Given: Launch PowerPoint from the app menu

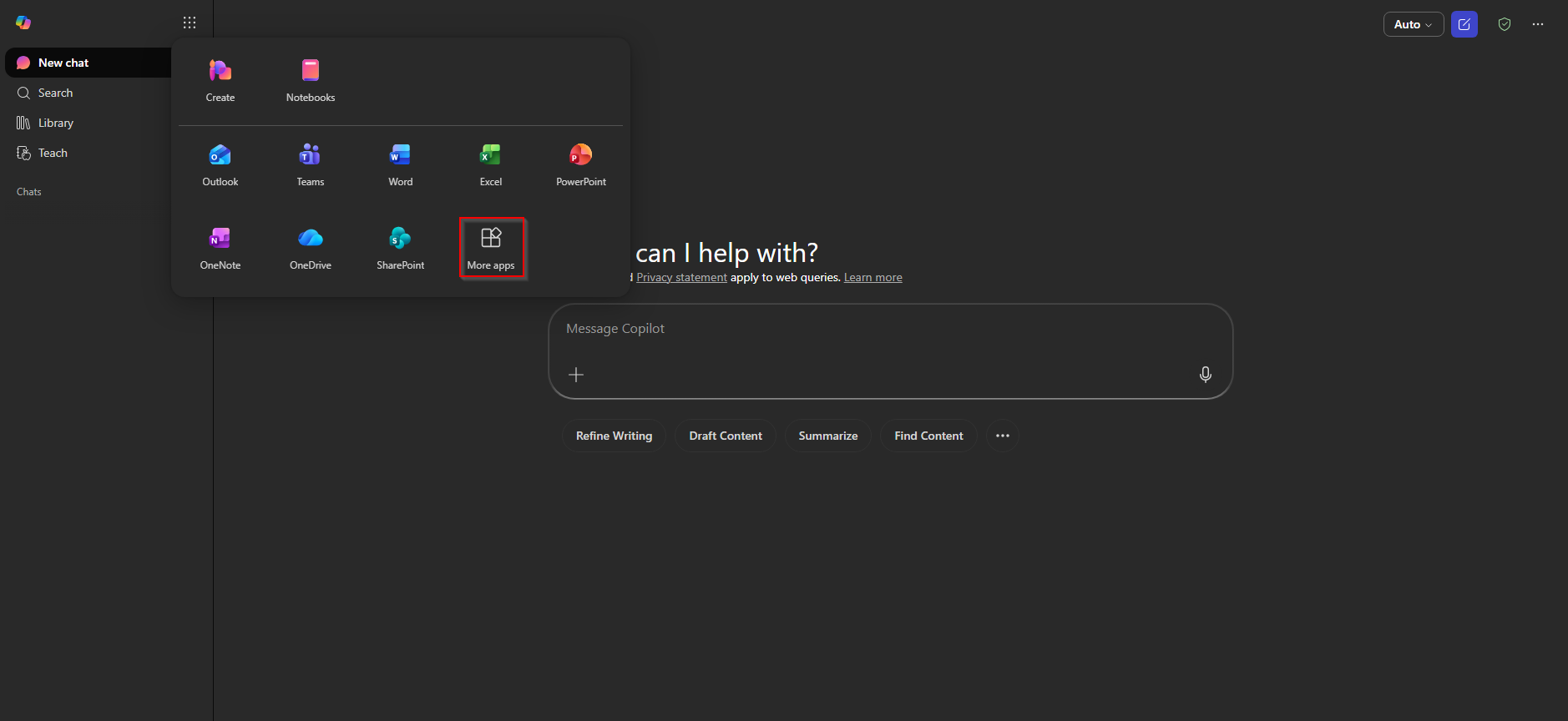Looking at the screenshot, I should point(581,165).
